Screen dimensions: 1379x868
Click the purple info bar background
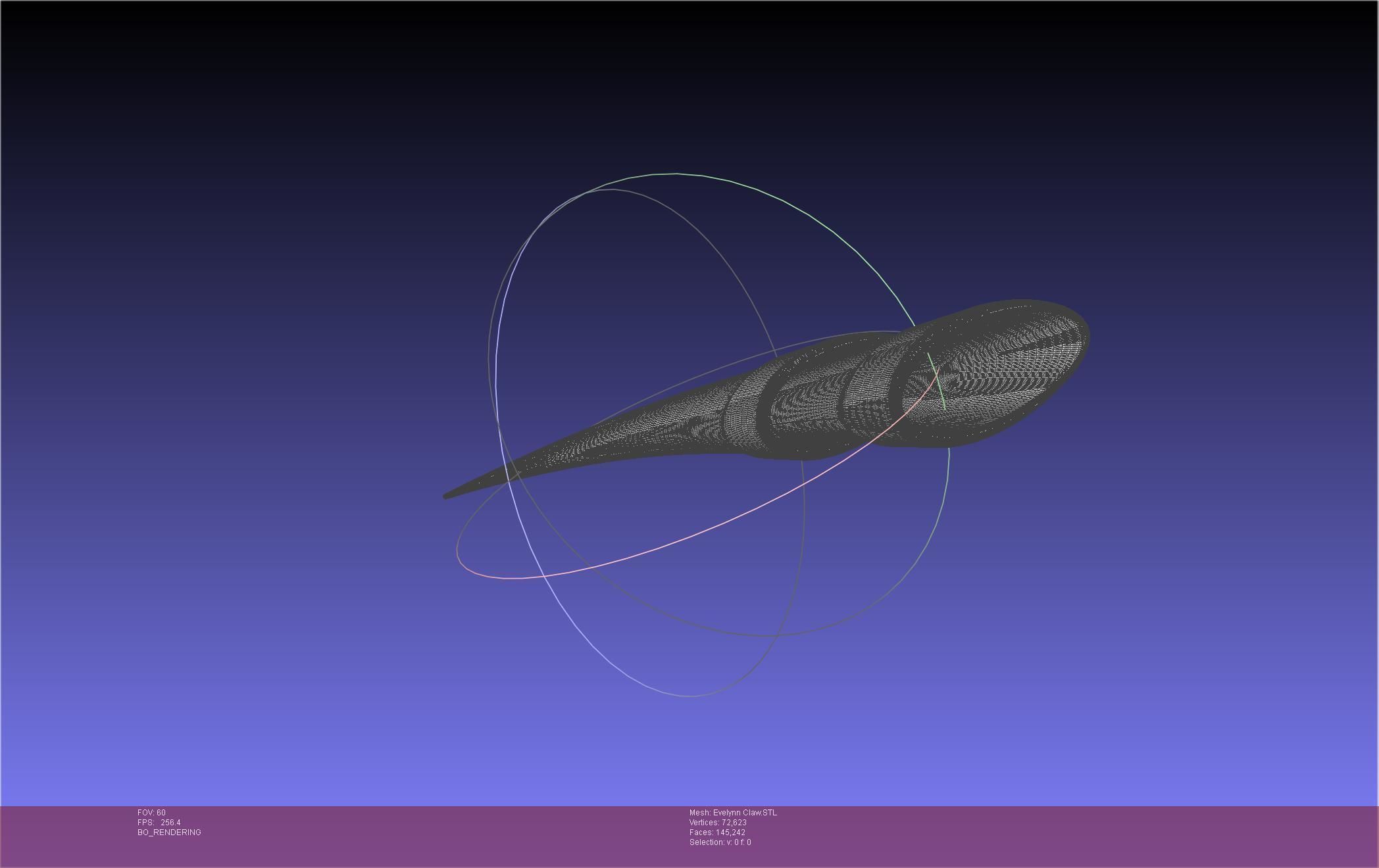pyautogui.click(x=1053, y=836)
